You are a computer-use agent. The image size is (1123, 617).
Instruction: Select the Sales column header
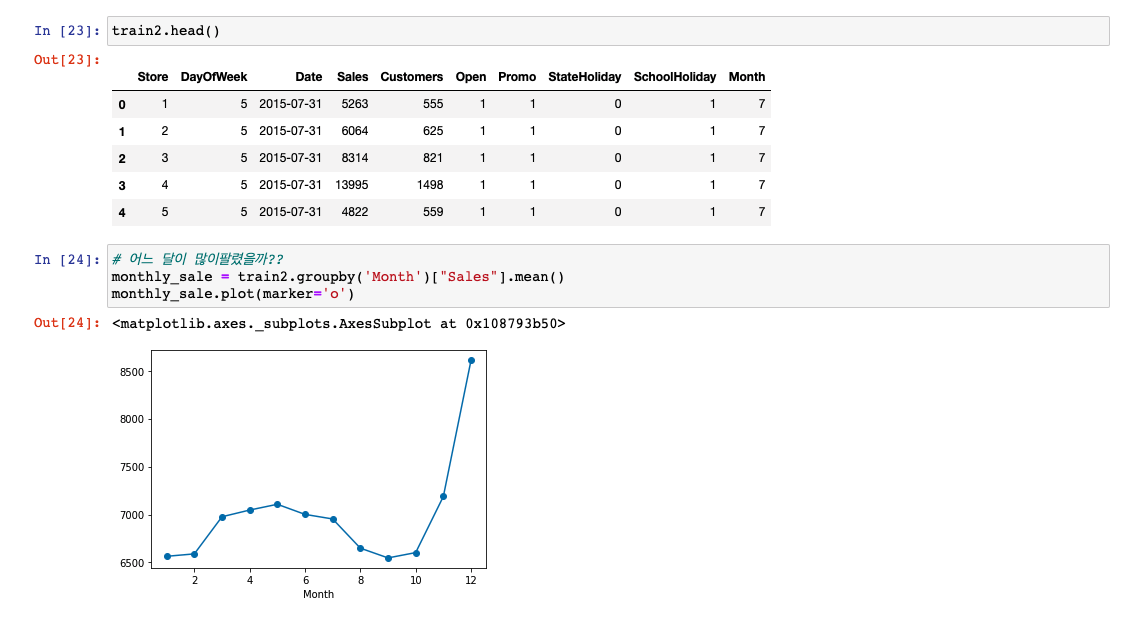tap(352, 77)
